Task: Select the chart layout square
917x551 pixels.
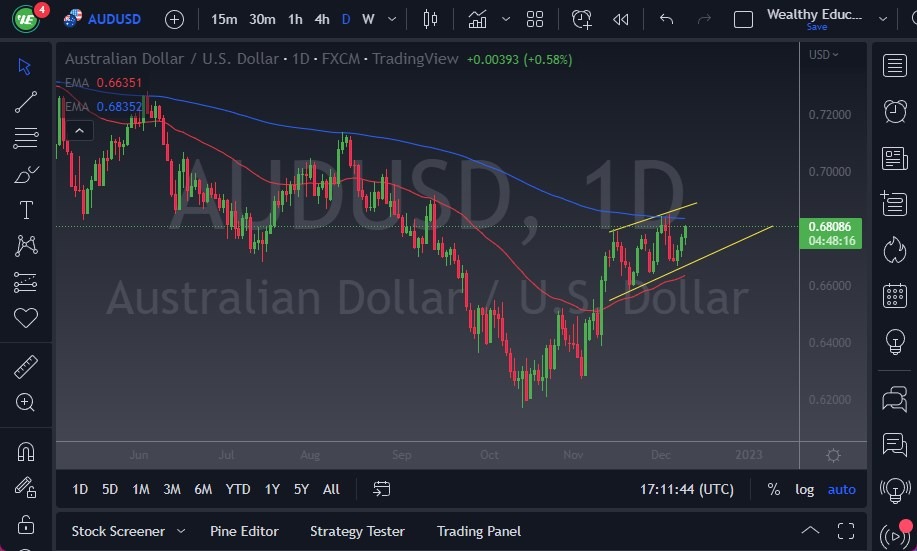Action: 743,19
